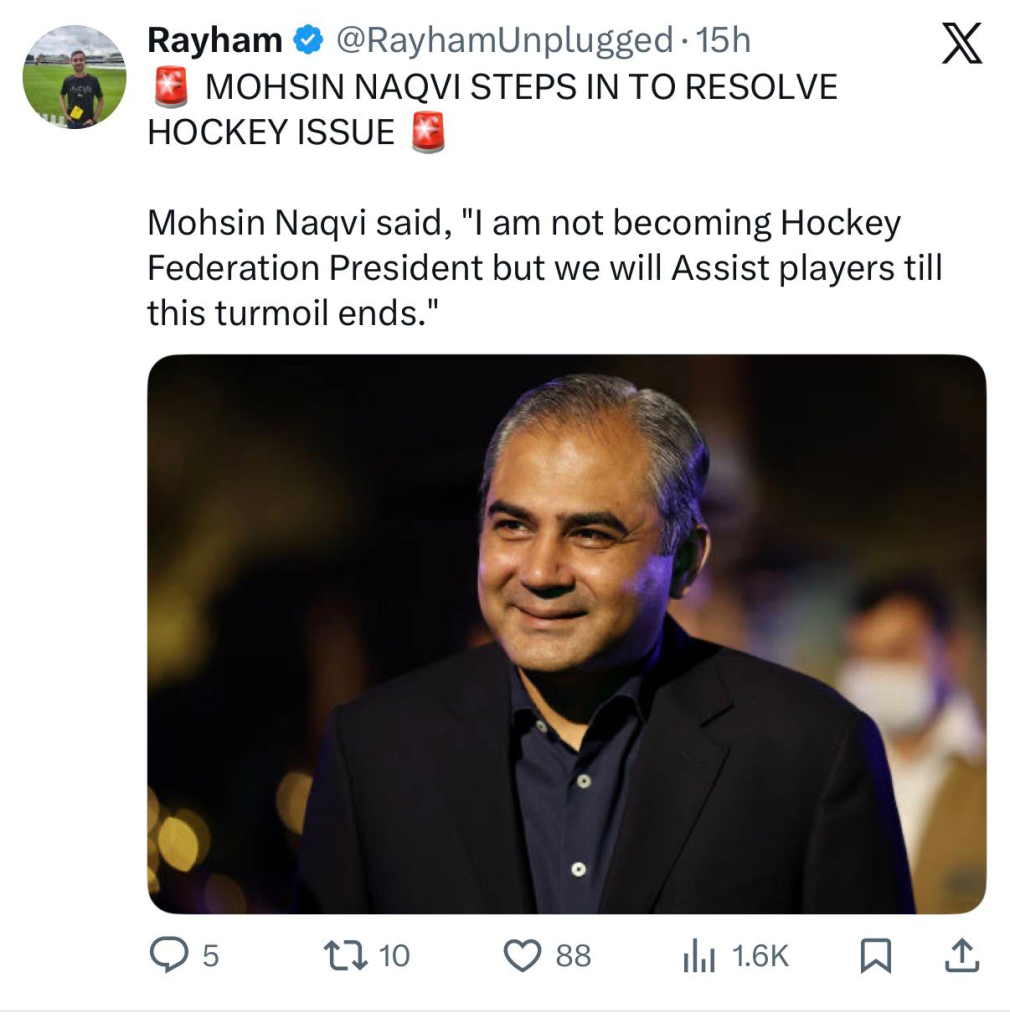Click the repost count of 10

pyautogui.click(x=395, y=957)
